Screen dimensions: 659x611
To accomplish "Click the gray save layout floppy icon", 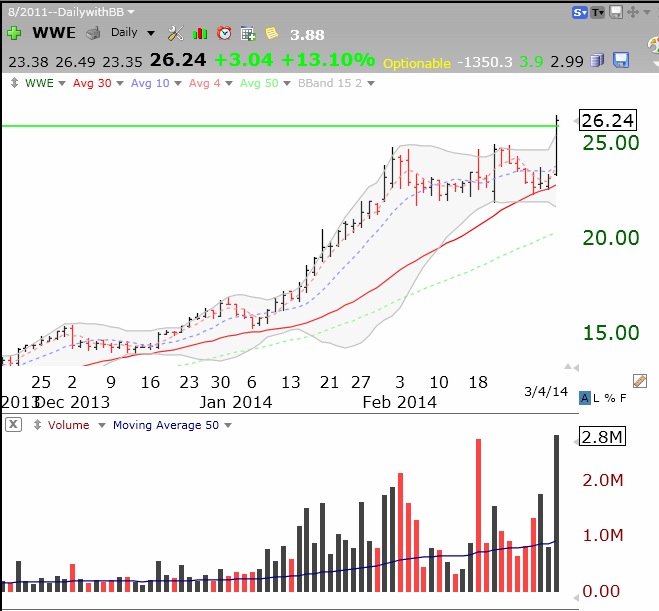I will pos(616,12).
